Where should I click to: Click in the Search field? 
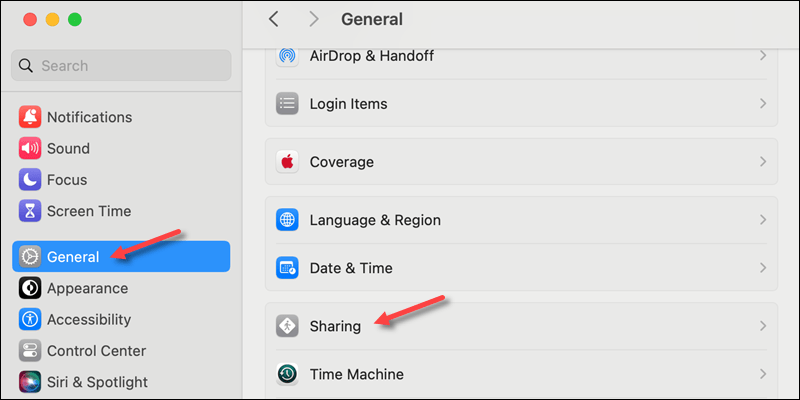point(121,65)
